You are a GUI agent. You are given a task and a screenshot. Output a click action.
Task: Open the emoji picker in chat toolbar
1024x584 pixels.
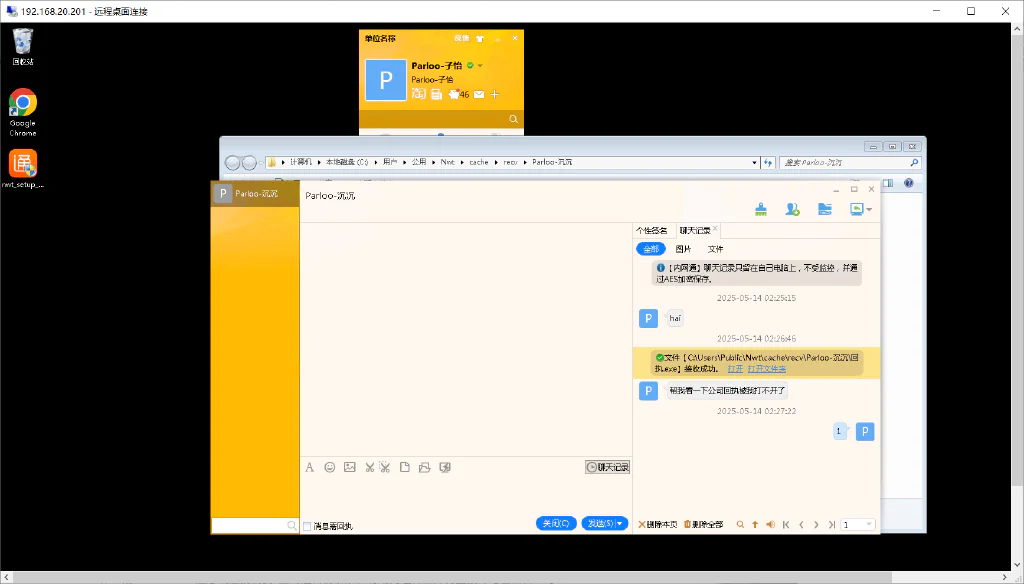tap(330, 467)
